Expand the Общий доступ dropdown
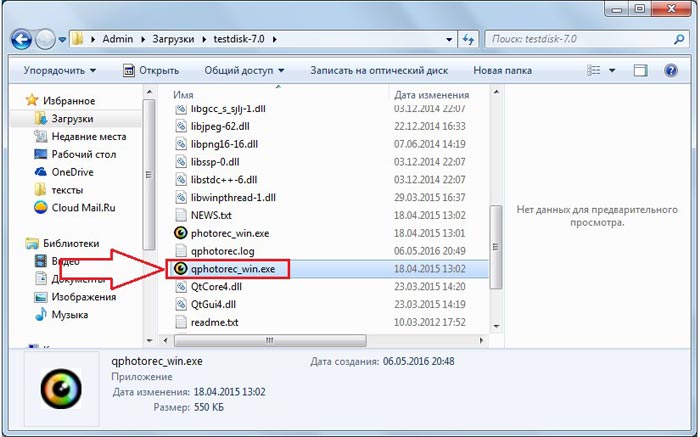The image size is (700, 437). pyautogui.click(x=244, y=71)
